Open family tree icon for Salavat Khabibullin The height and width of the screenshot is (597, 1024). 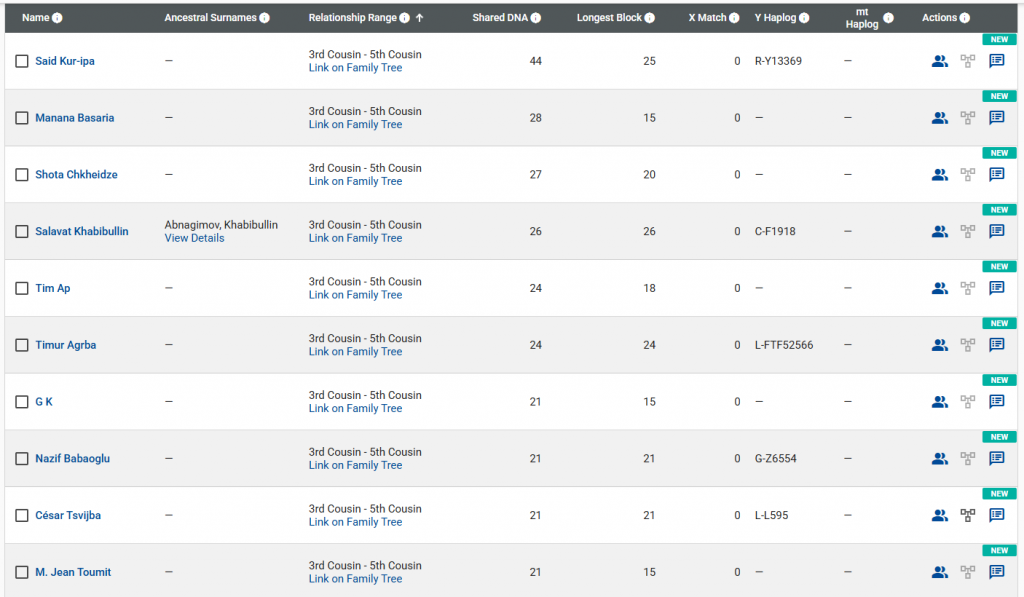click(x=968, y=231)
